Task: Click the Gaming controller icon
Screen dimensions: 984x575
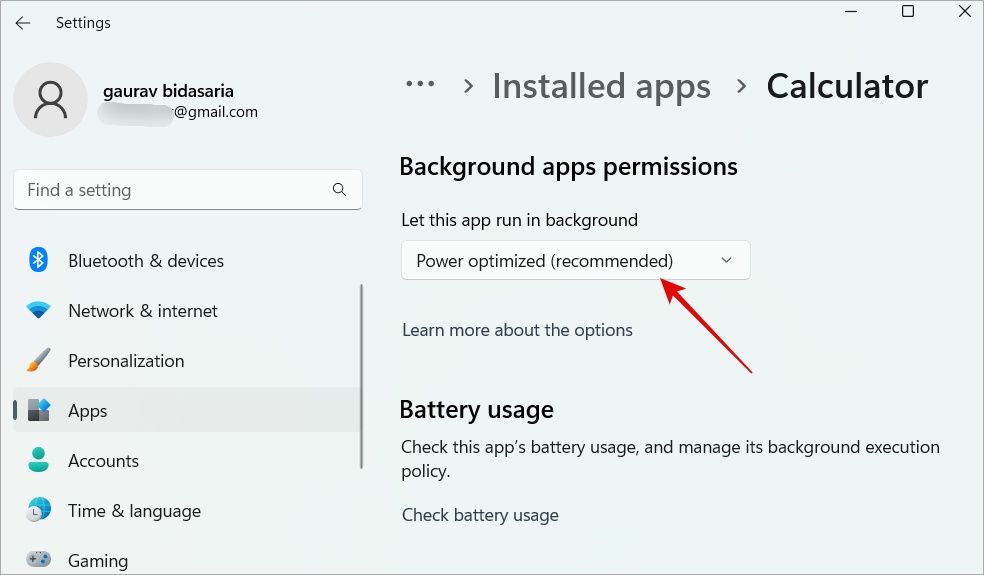Action: pyautogui.click(x=39, y=560)
